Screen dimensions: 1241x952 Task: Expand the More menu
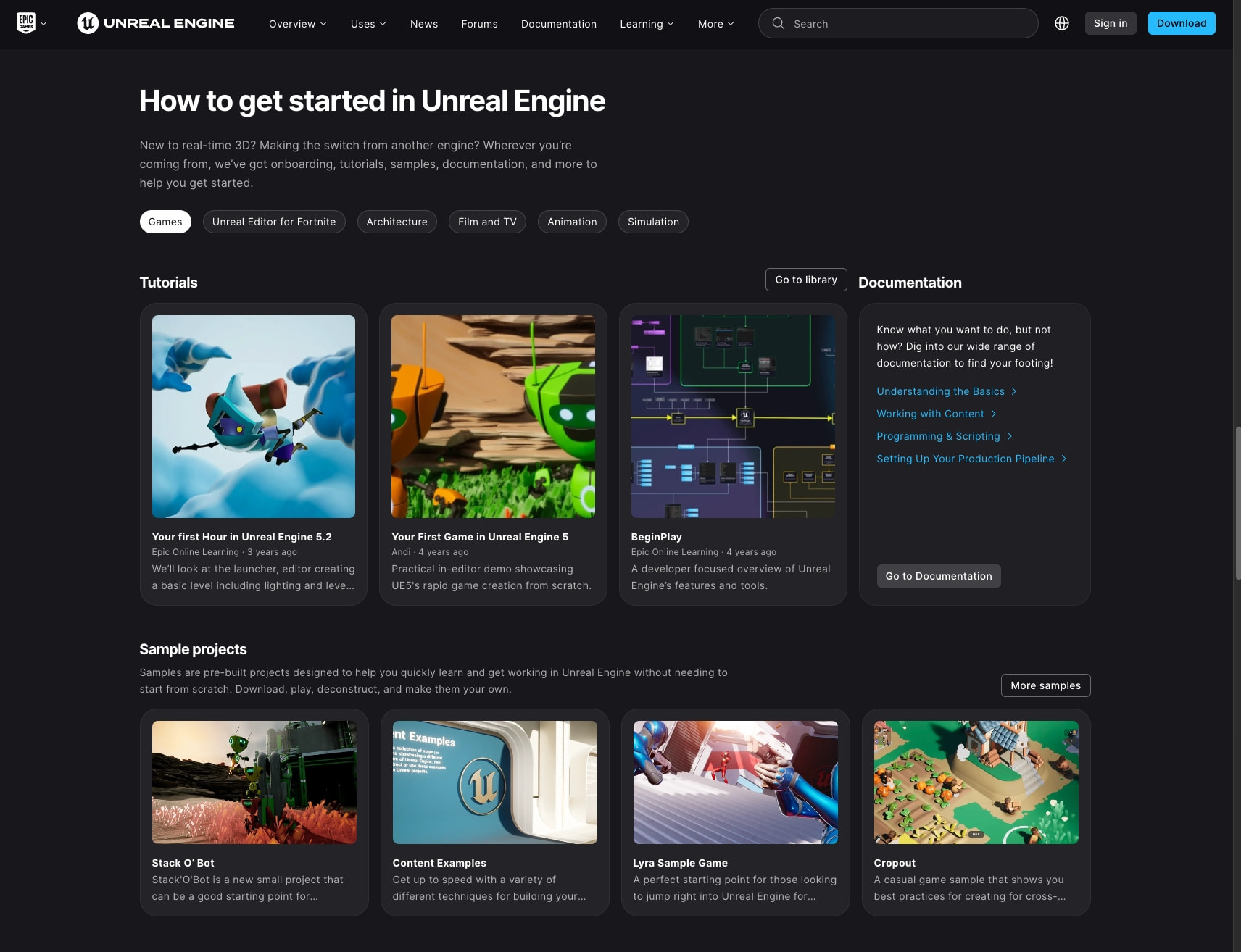point(716,24)
